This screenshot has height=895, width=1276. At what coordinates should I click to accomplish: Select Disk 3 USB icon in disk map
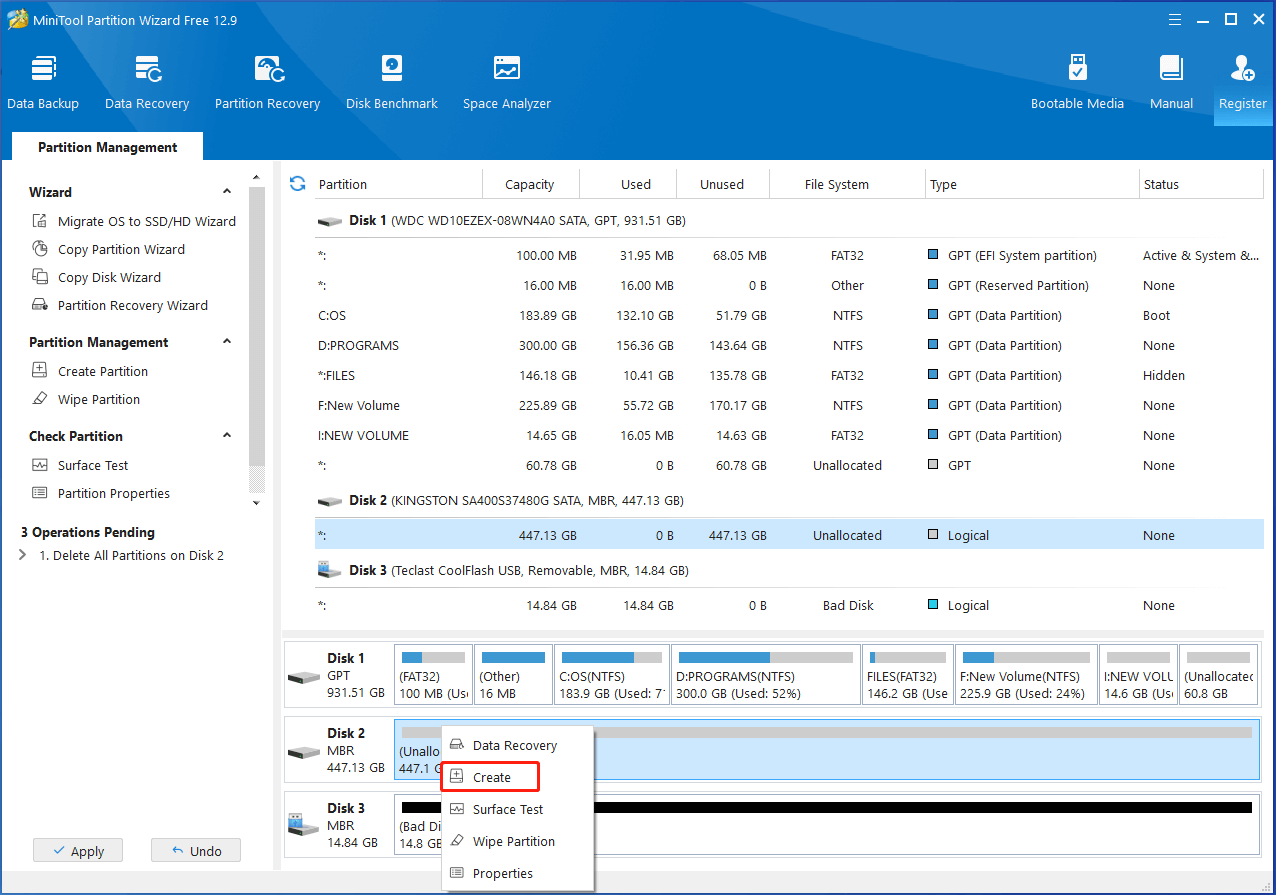[303, 826]
